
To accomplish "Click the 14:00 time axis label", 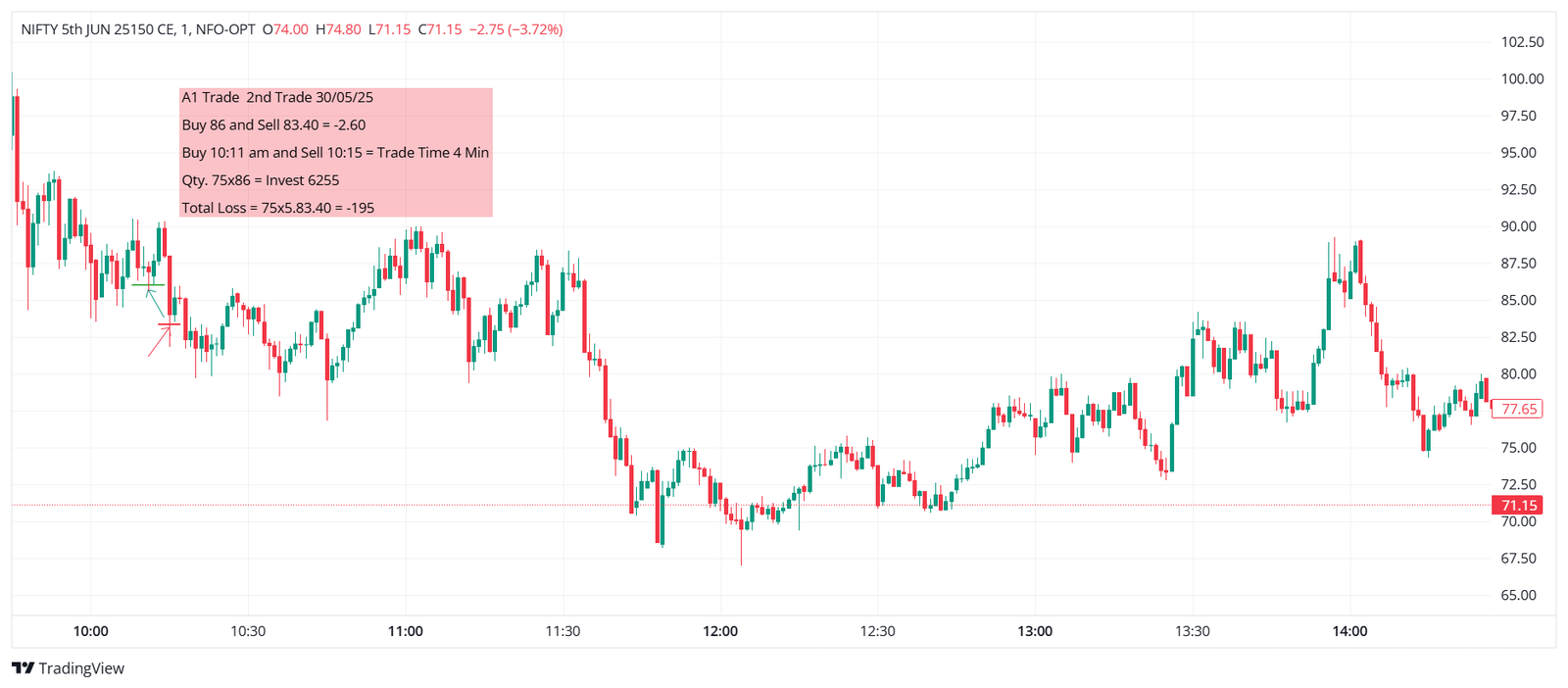I will tap(1349, 631).
